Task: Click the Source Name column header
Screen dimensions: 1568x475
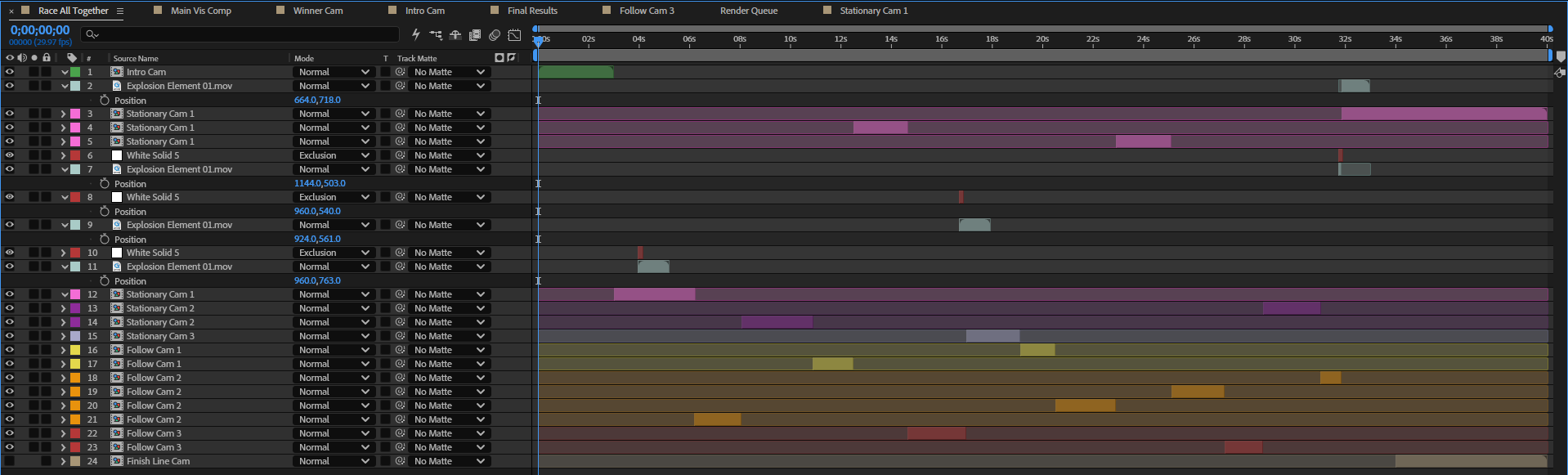Action: click(136, 58)
